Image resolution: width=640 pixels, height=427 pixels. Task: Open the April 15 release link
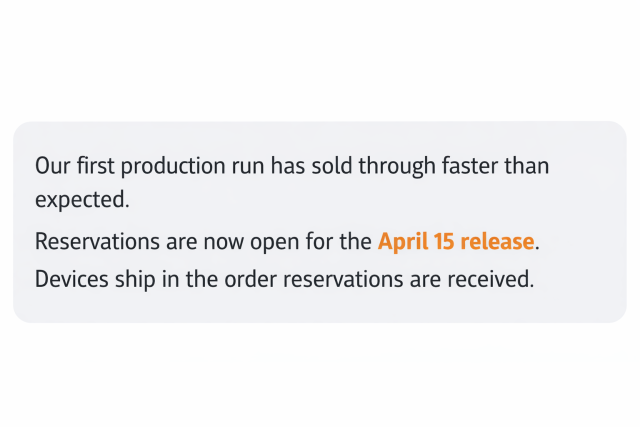456,242
